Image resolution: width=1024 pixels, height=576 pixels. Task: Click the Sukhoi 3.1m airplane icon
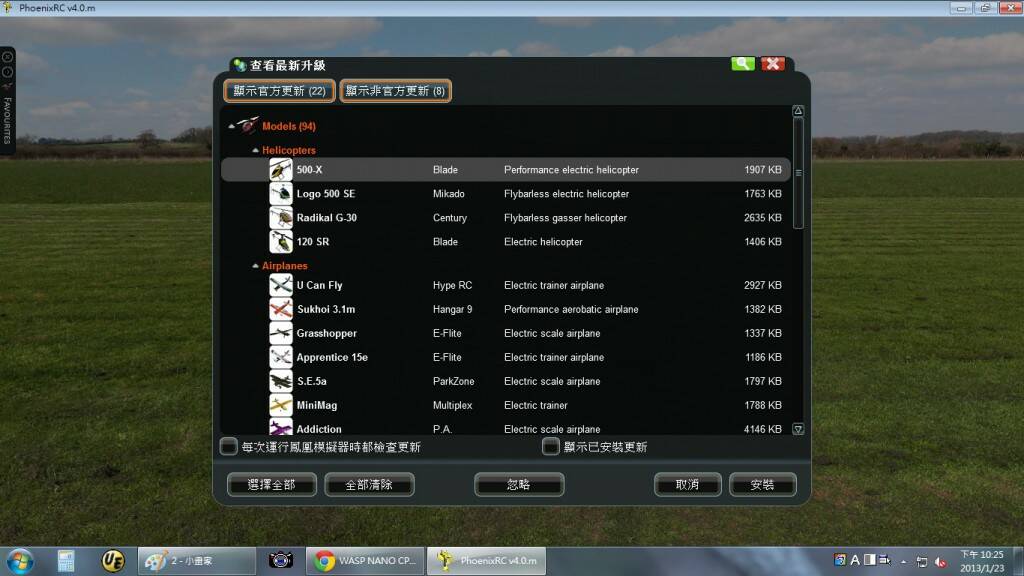[x=281, y=310]
